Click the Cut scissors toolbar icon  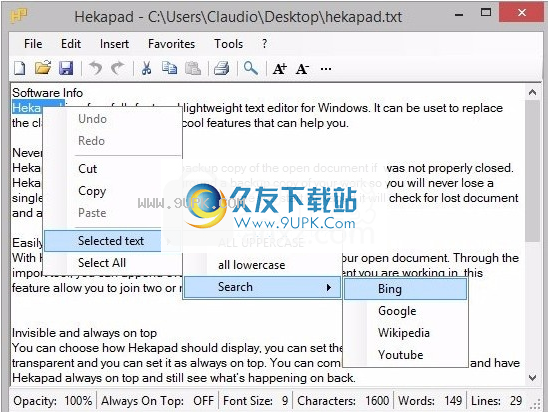point(146,68)
